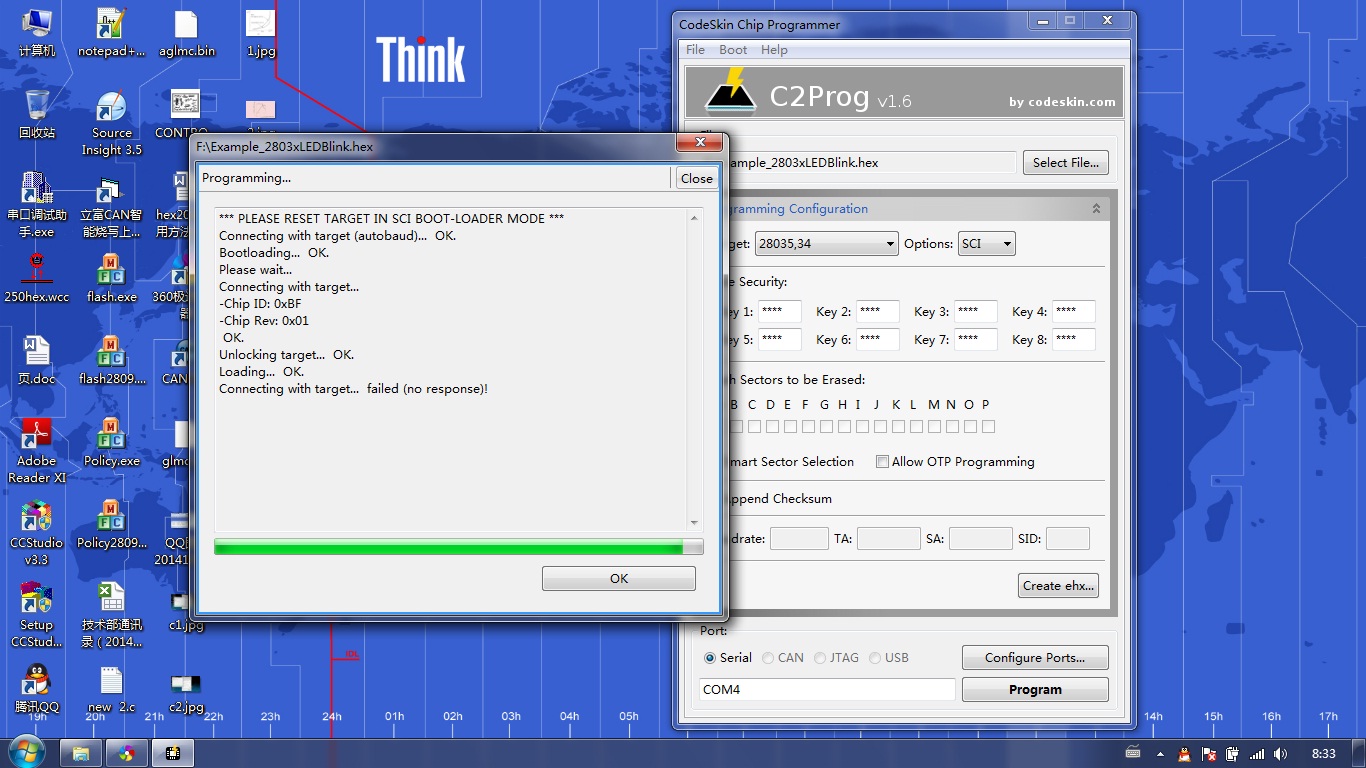
Task: Click the Key 2 security field
Action: (x=877, y=312)
